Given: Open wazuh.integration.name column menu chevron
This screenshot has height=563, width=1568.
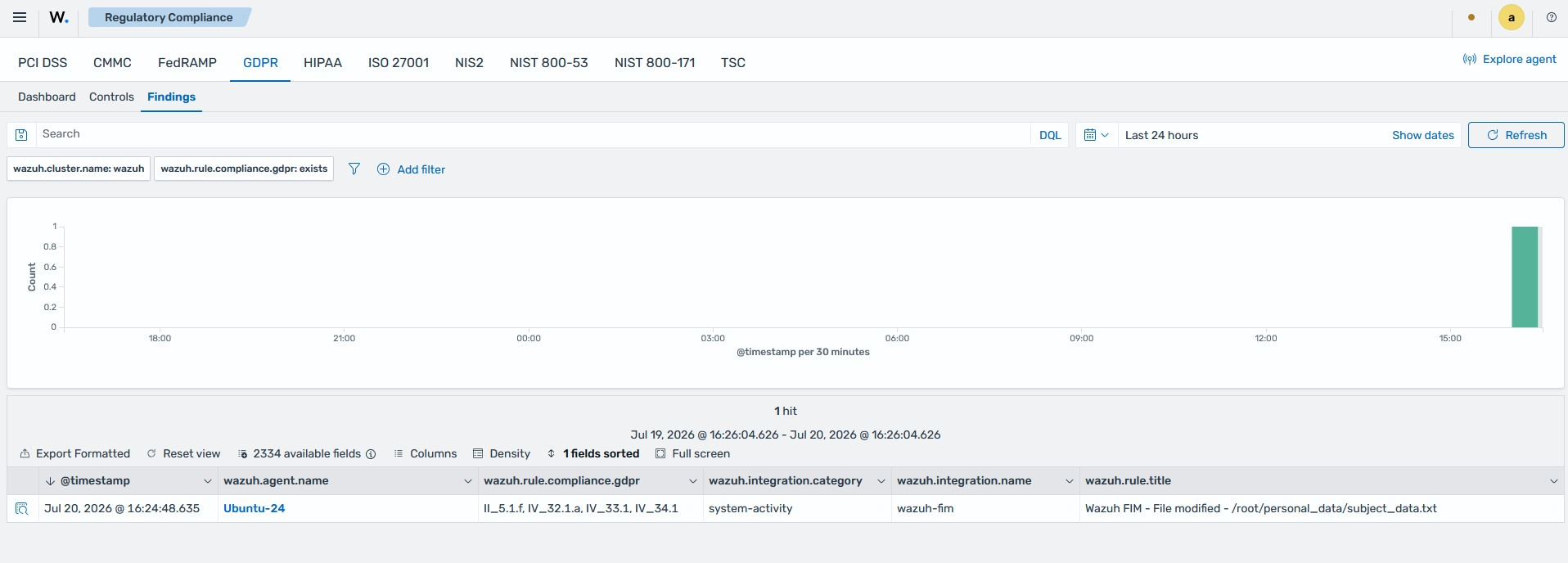Looking at the screenshot, I should click(x=1069, y=481).
